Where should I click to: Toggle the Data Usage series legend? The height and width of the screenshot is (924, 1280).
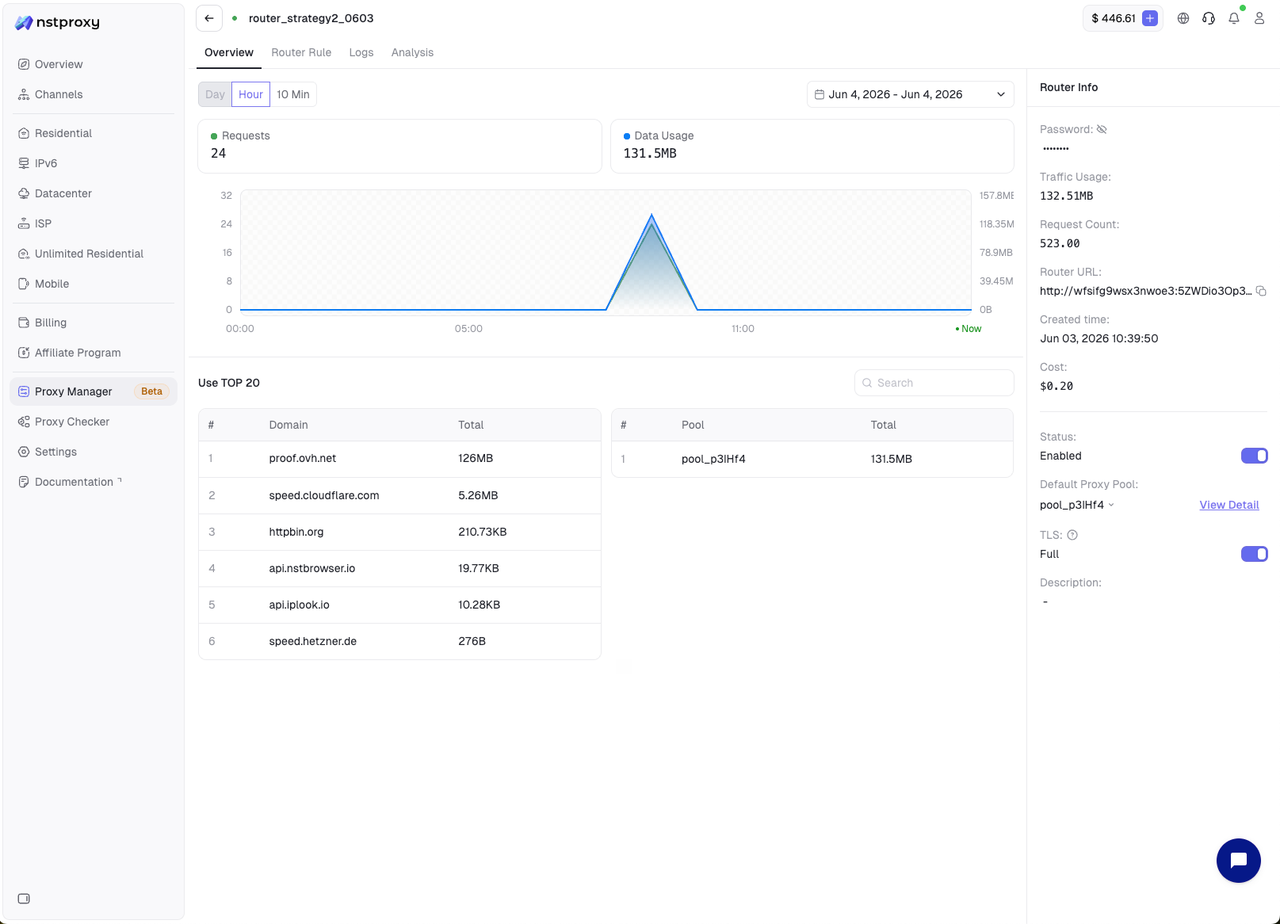(x=658, y=136)
